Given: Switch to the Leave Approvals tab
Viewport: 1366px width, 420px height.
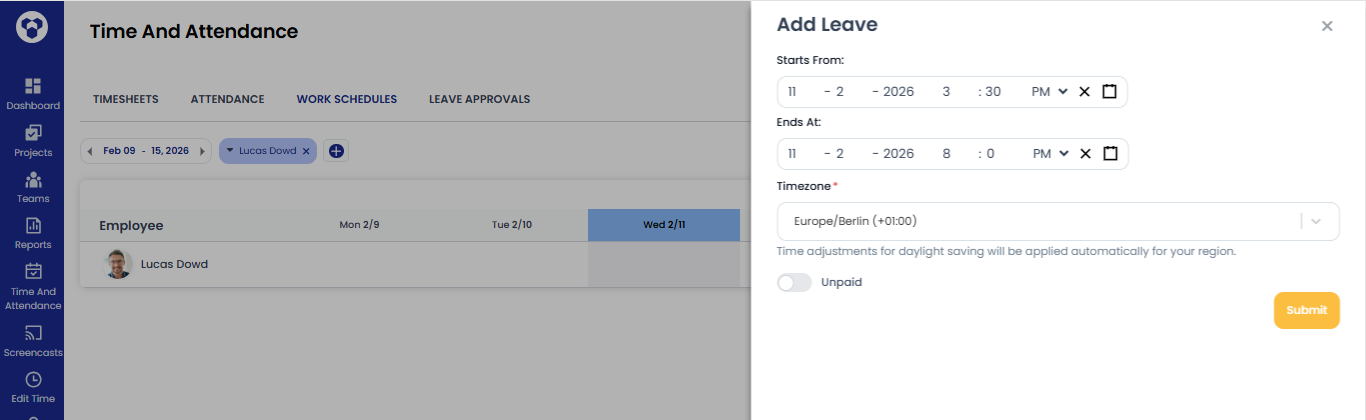Looking at the screenshot, I should [x=479, y=99].
